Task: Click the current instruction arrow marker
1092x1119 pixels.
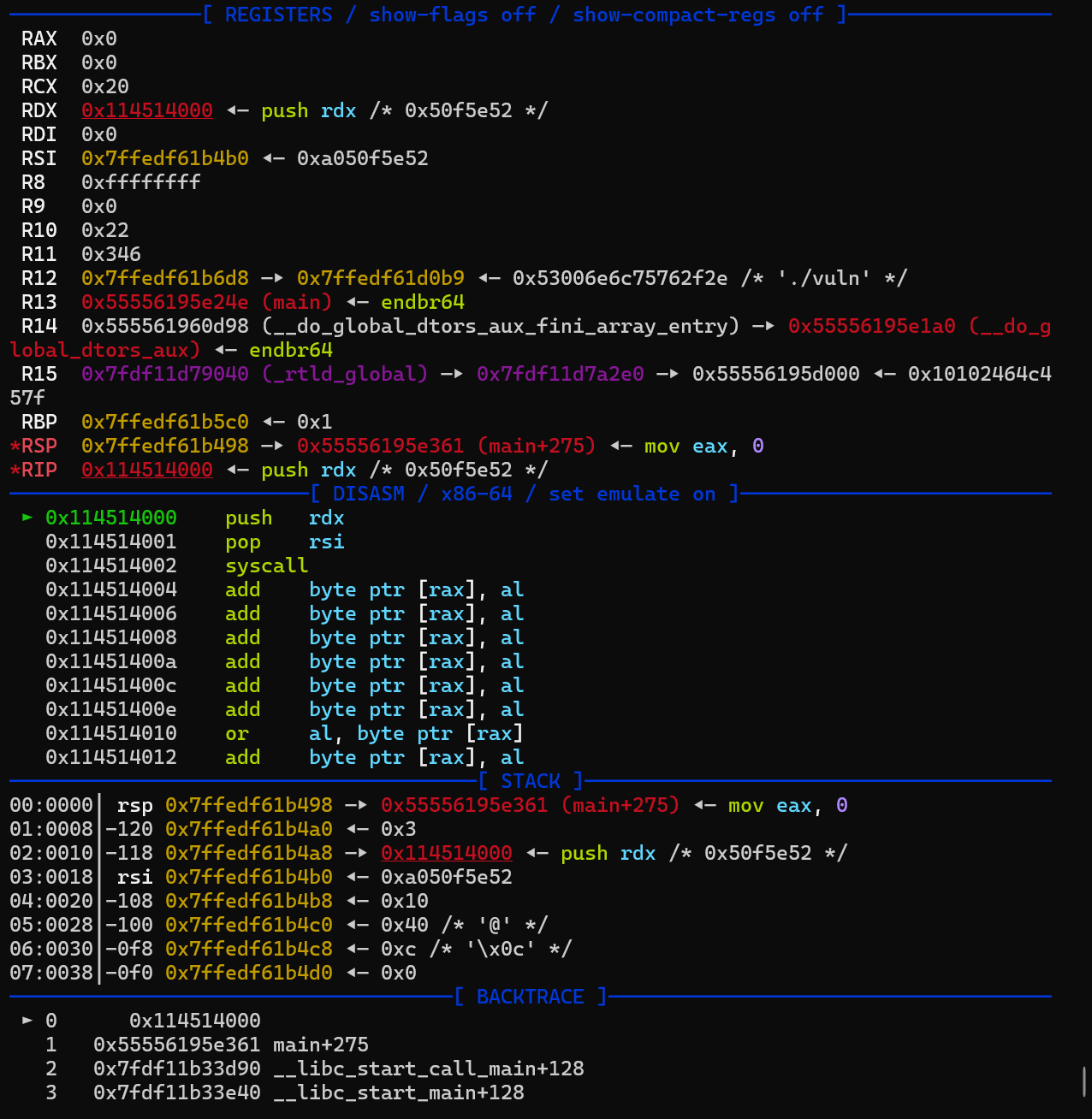Action: pyautogui.click(x=27, y=518)
